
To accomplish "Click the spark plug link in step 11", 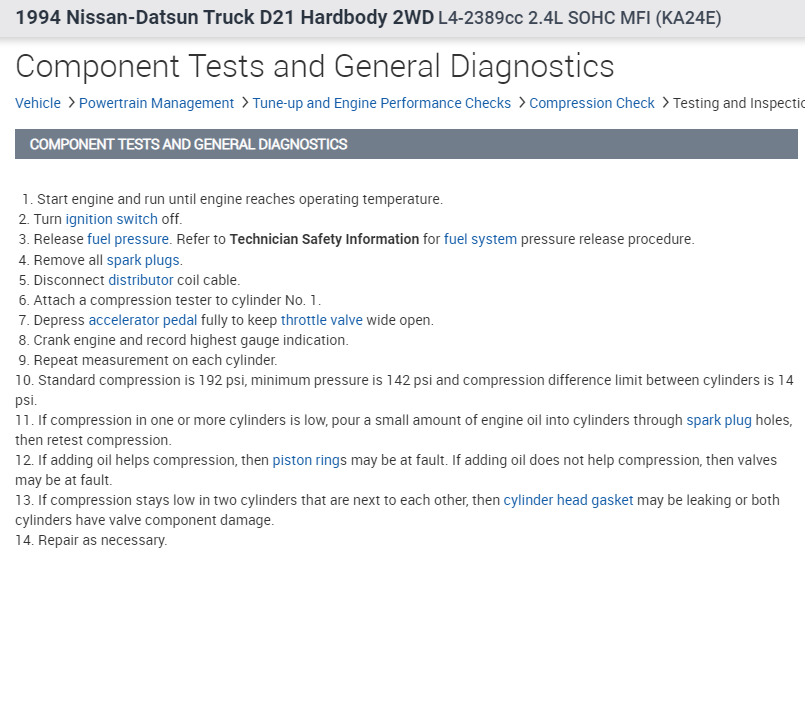I will coord(719,420).
